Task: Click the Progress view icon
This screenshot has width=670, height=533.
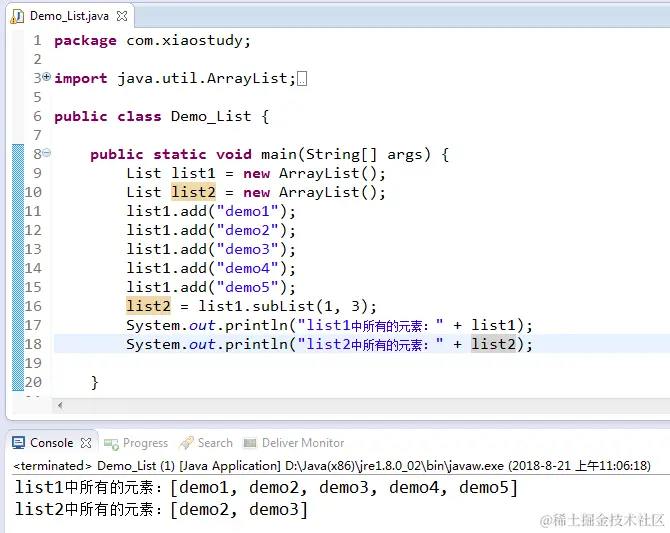Action: (x=111, y=444)
